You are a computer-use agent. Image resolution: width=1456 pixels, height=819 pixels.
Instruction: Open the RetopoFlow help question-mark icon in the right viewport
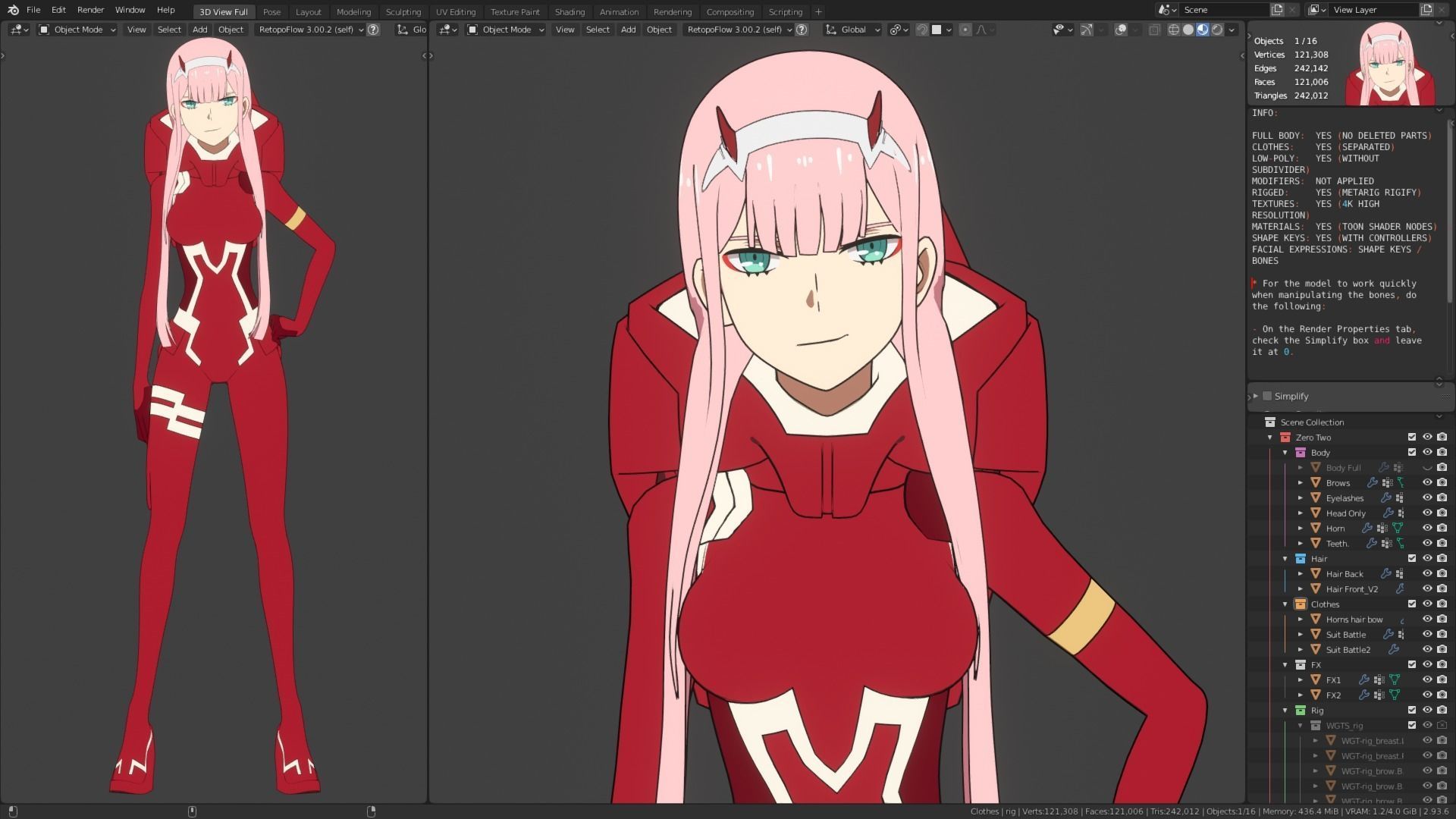pyautogui.click(x=802, y=30)
